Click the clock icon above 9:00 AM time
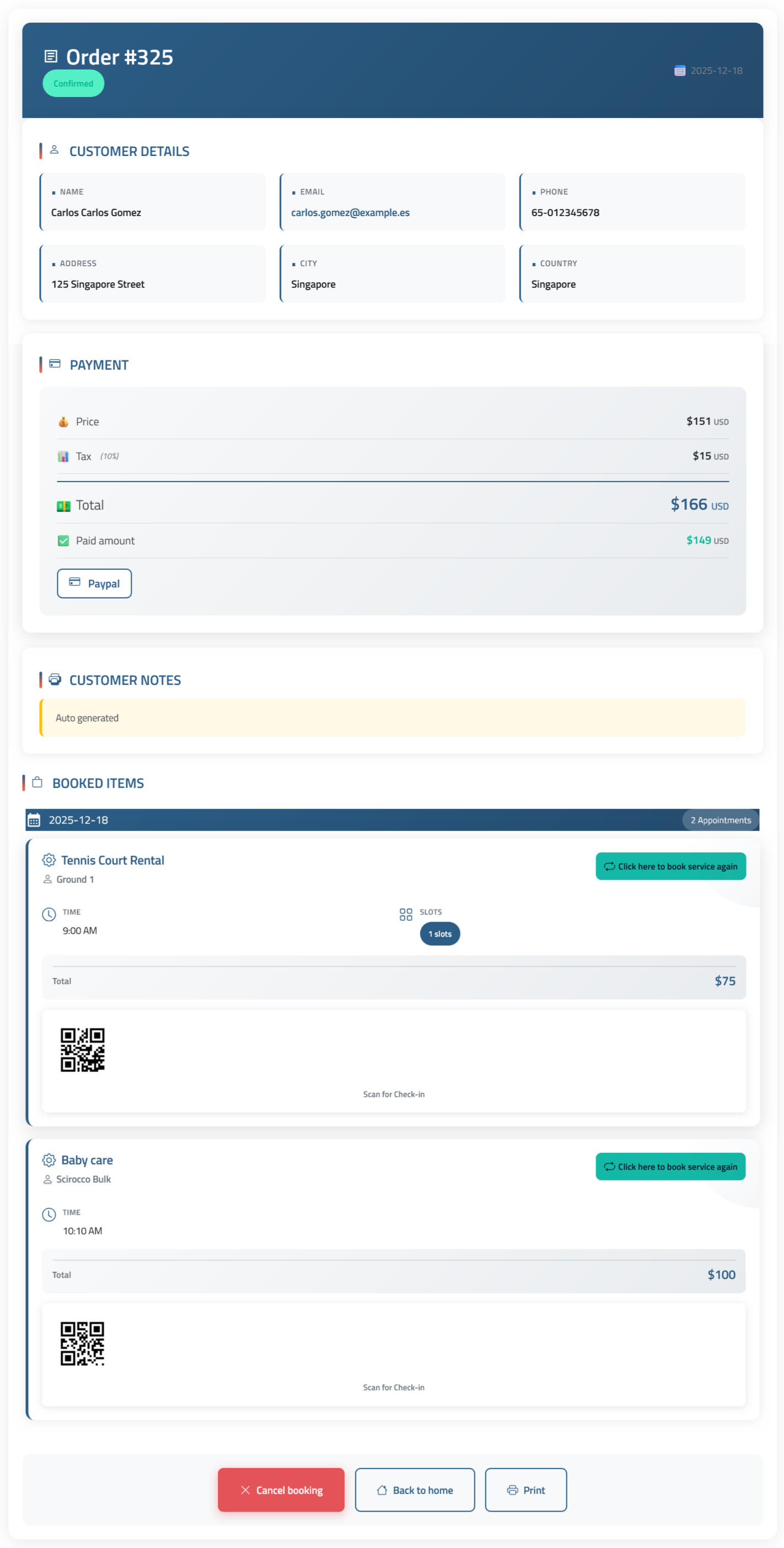The image size is (784, 1548). coord(48,914)
